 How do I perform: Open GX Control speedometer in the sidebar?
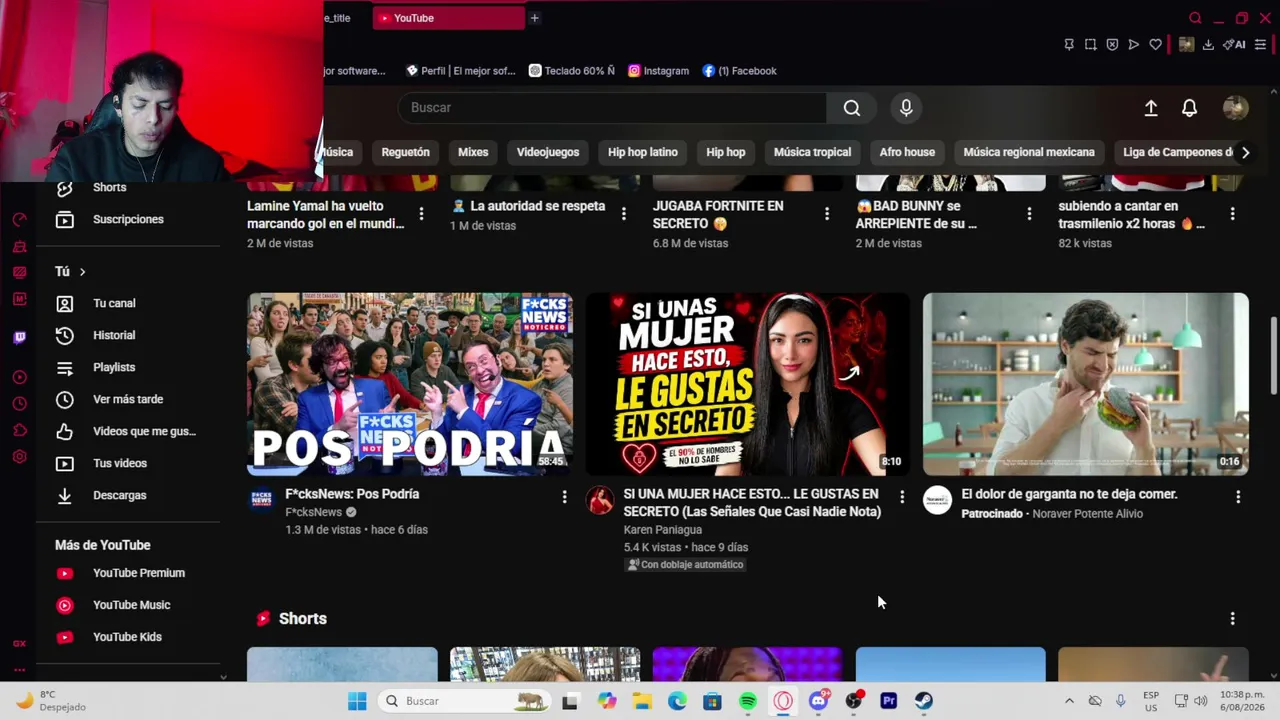19,220
